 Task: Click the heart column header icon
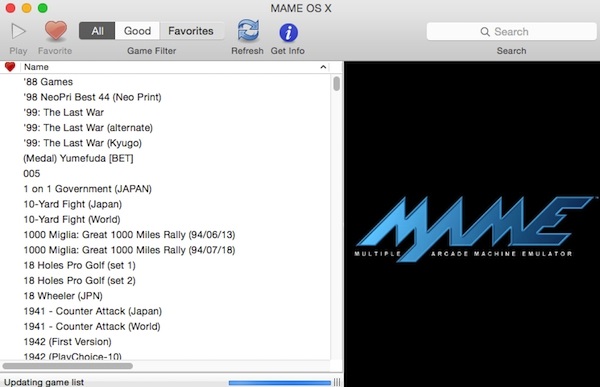[x=10, y=67]
